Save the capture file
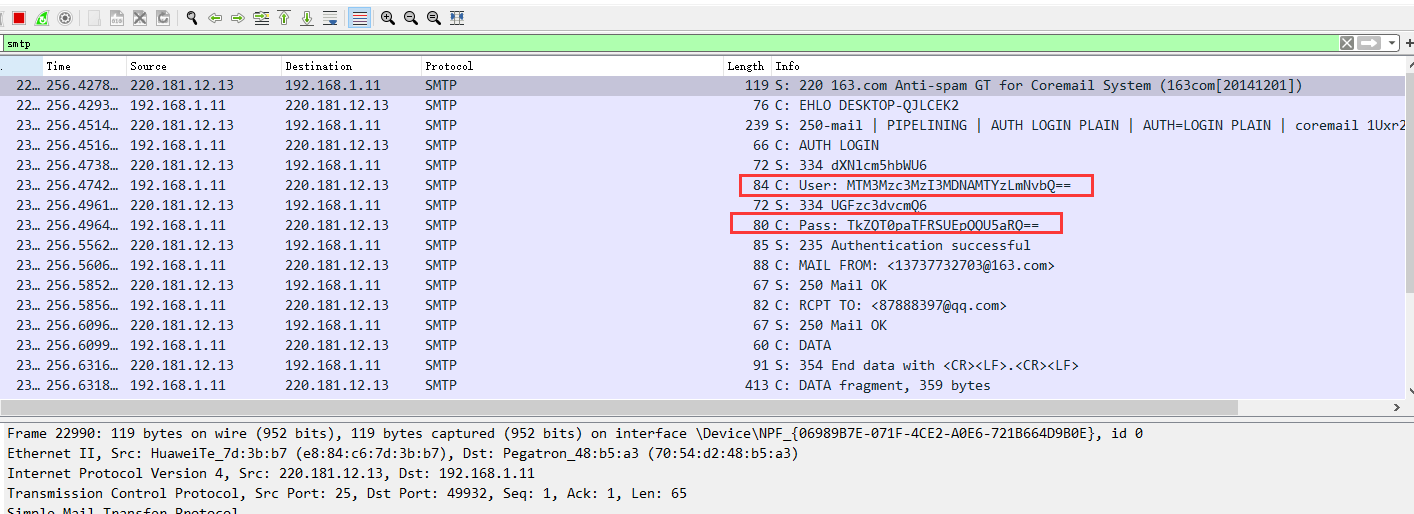This screenshot has height=514, width=1414. coord(116,18)
